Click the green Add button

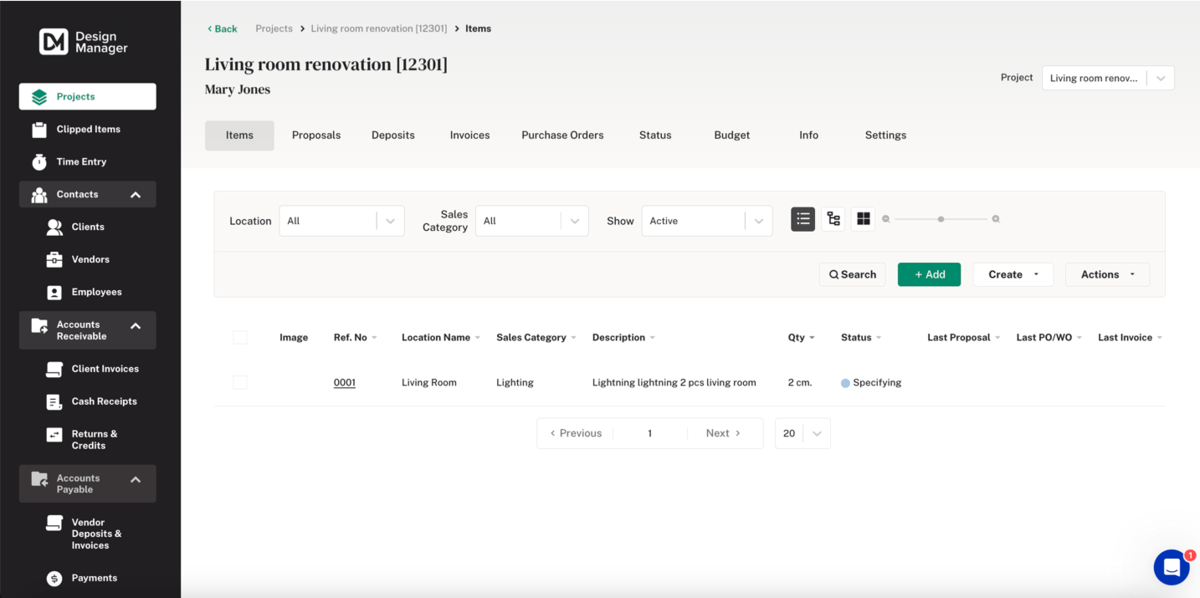[928, 273]
